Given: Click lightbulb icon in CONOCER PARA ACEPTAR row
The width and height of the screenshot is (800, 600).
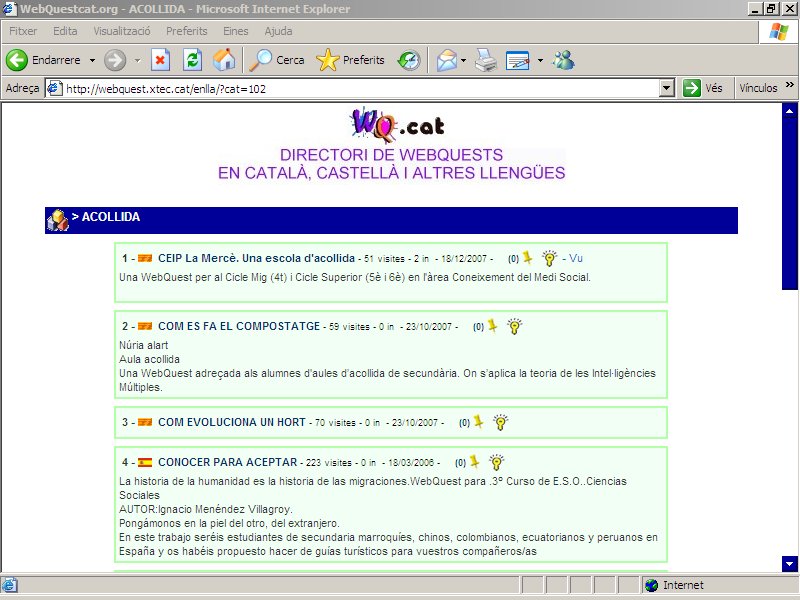Looking at the screenshot, I should pos(496,462).
